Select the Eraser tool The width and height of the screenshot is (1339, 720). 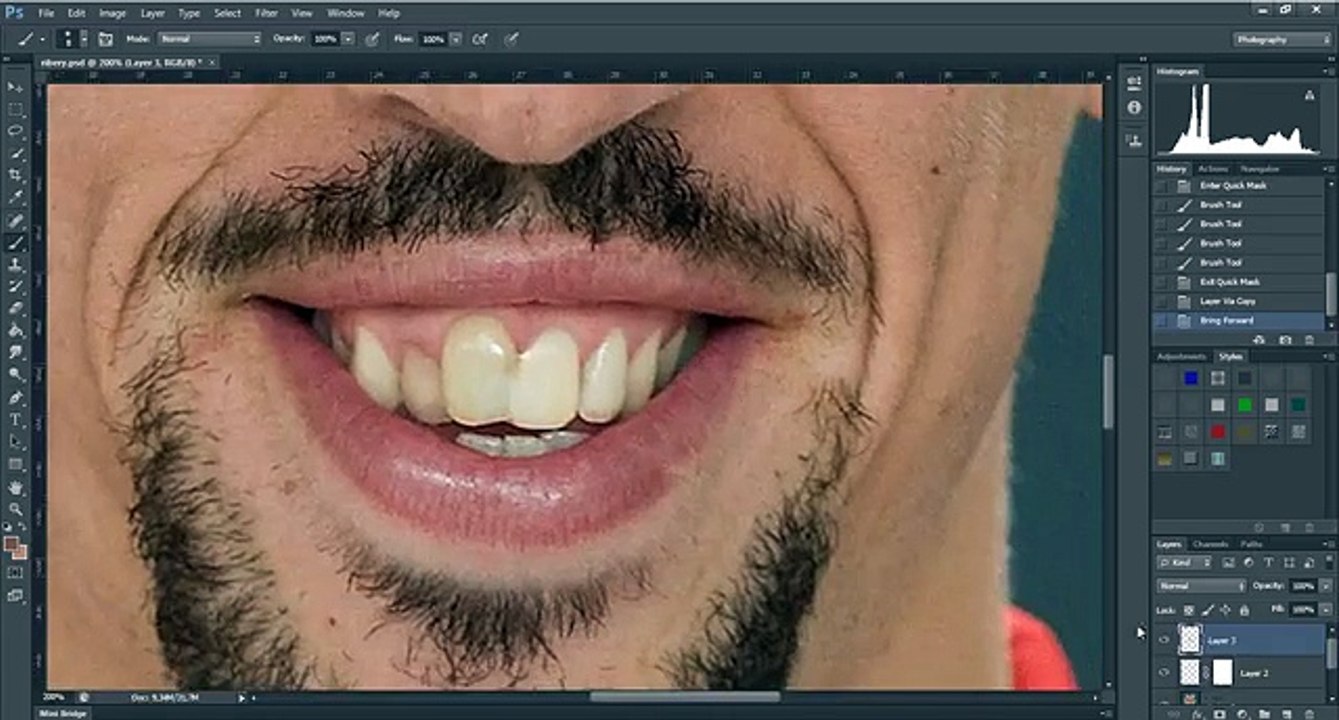click(15, 308)
